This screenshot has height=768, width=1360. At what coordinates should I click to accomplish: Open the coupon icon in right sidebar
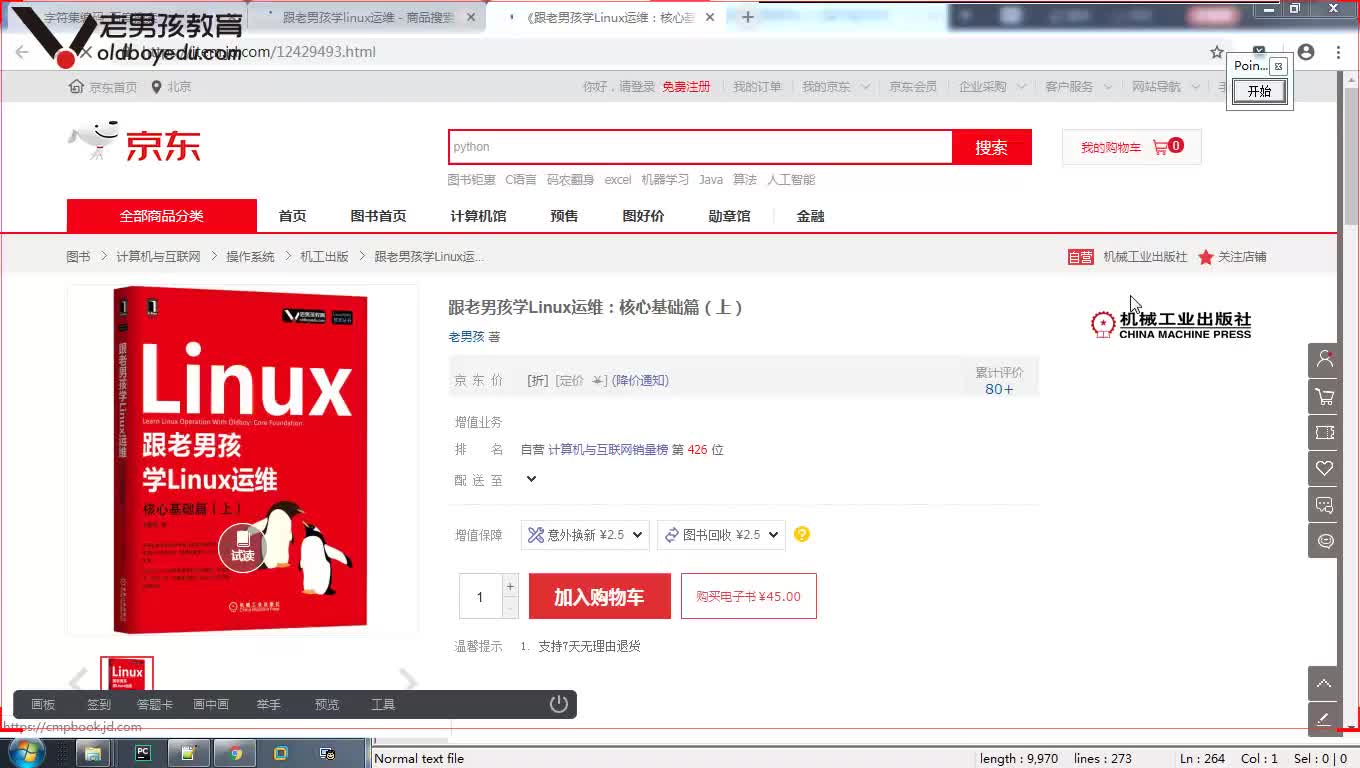tap(1324, 433)
